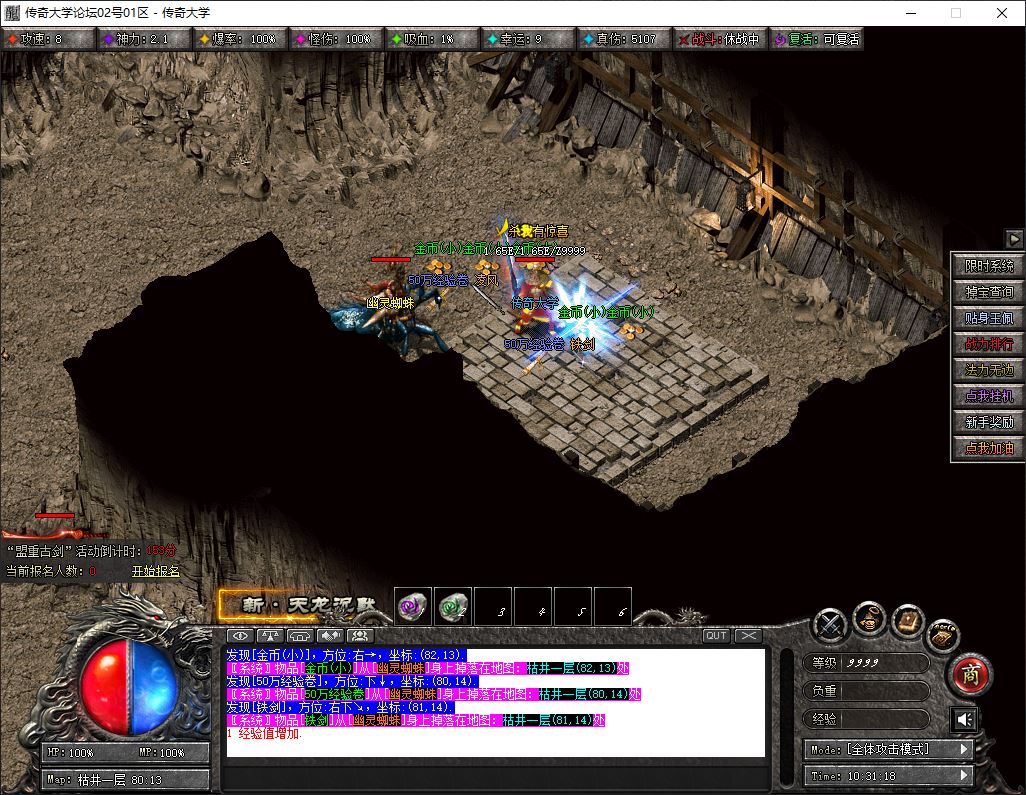This screenshot has height=795, width=1026.
Task: Open the 限时系统 side menu
Action: click(989, 266)
